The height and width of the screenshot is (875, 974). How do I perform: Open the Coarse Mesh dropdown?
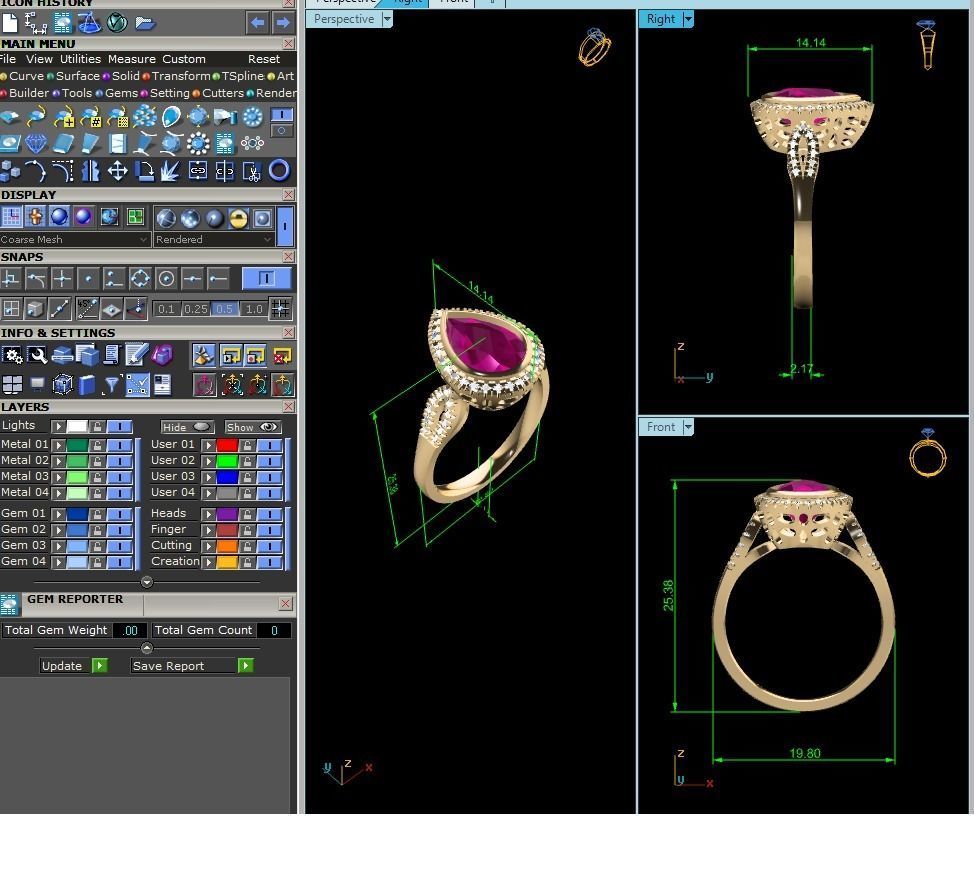coord(75,239)
